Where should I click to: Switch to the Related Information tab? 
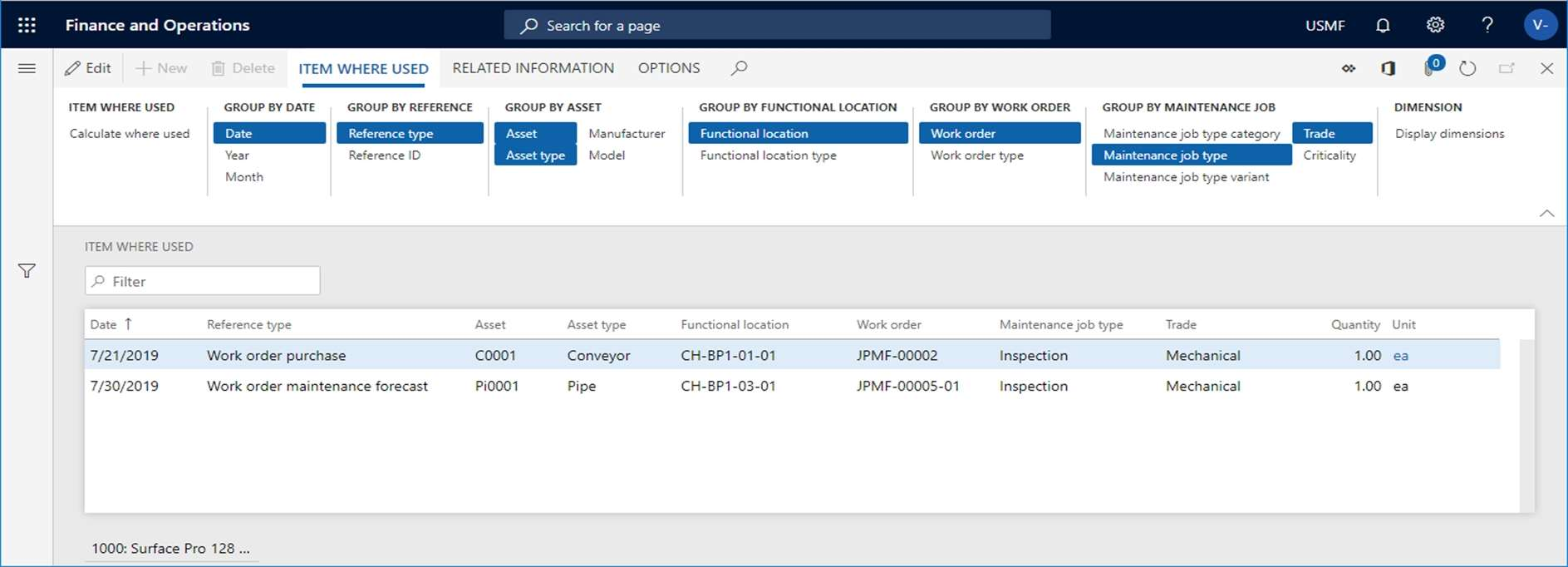tap(533, 68)
